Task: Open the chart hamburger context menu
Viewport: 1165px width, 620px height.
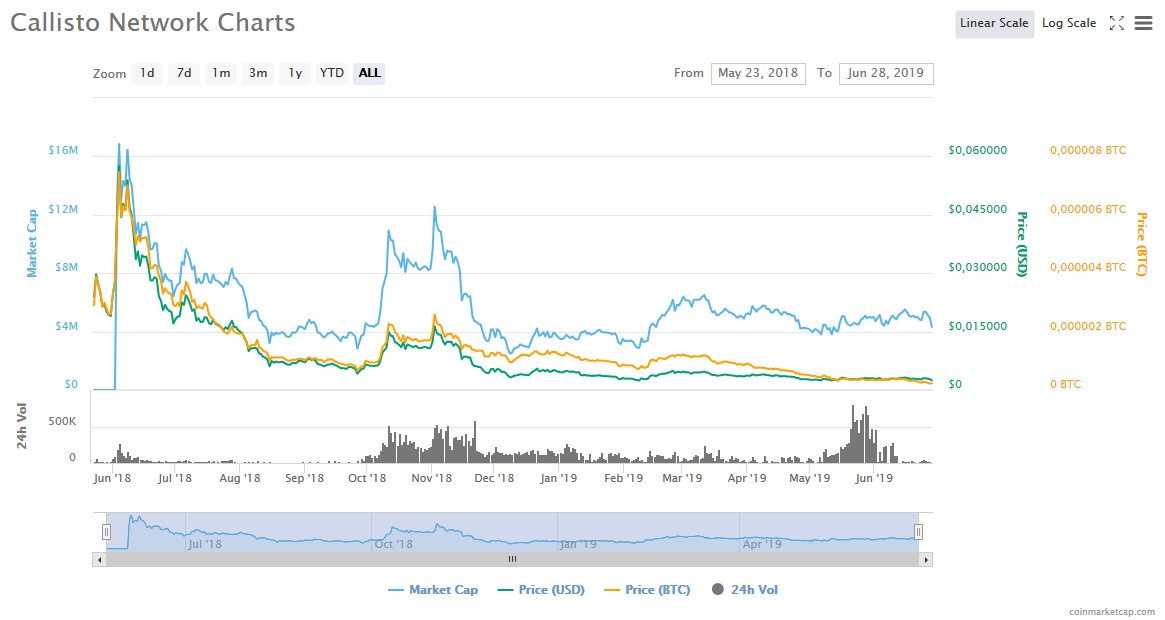Action: (x=1143, y=23)
